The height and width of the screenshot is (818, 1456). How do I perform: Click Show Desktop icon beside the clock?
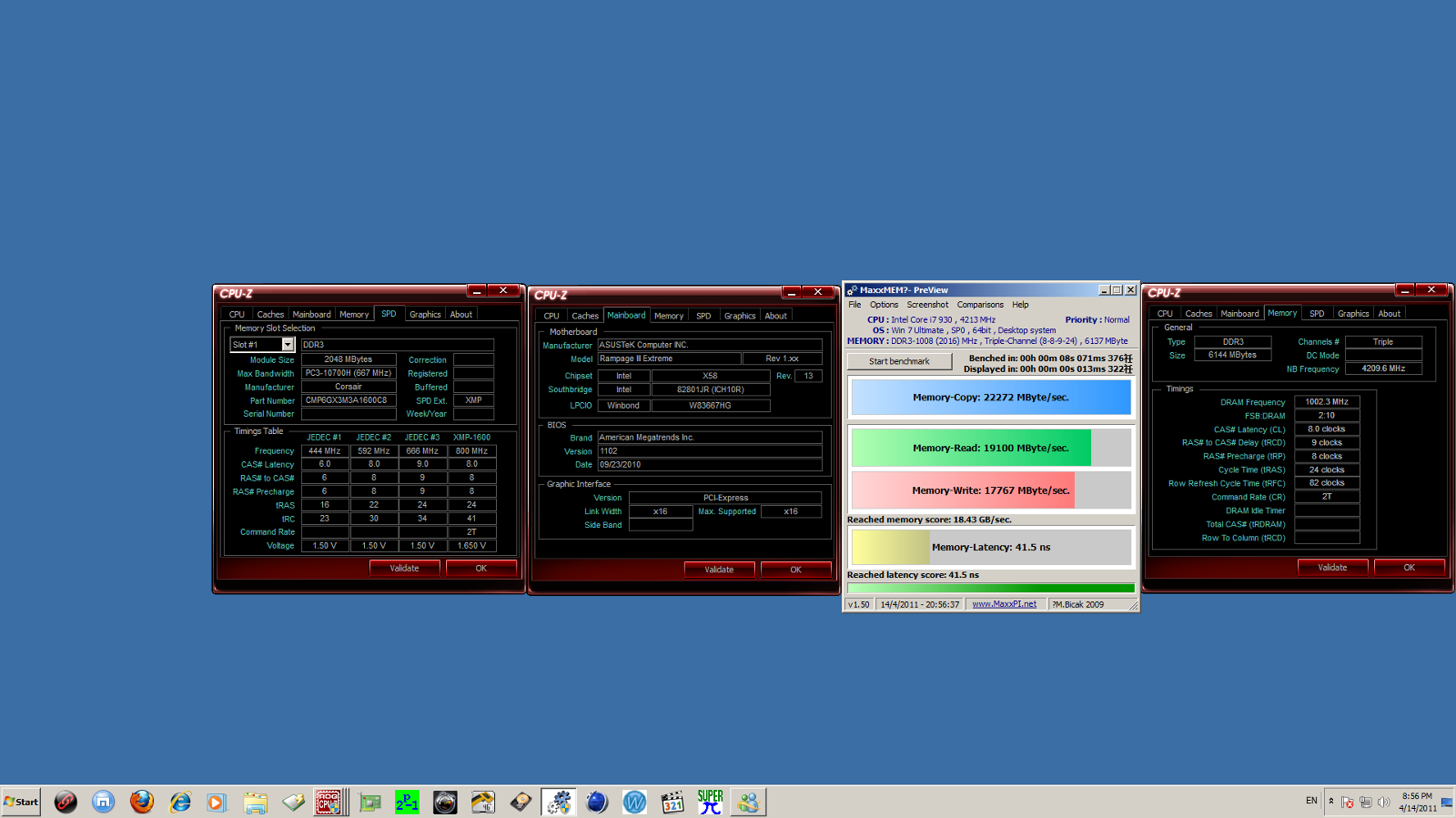click(1447, 802)
